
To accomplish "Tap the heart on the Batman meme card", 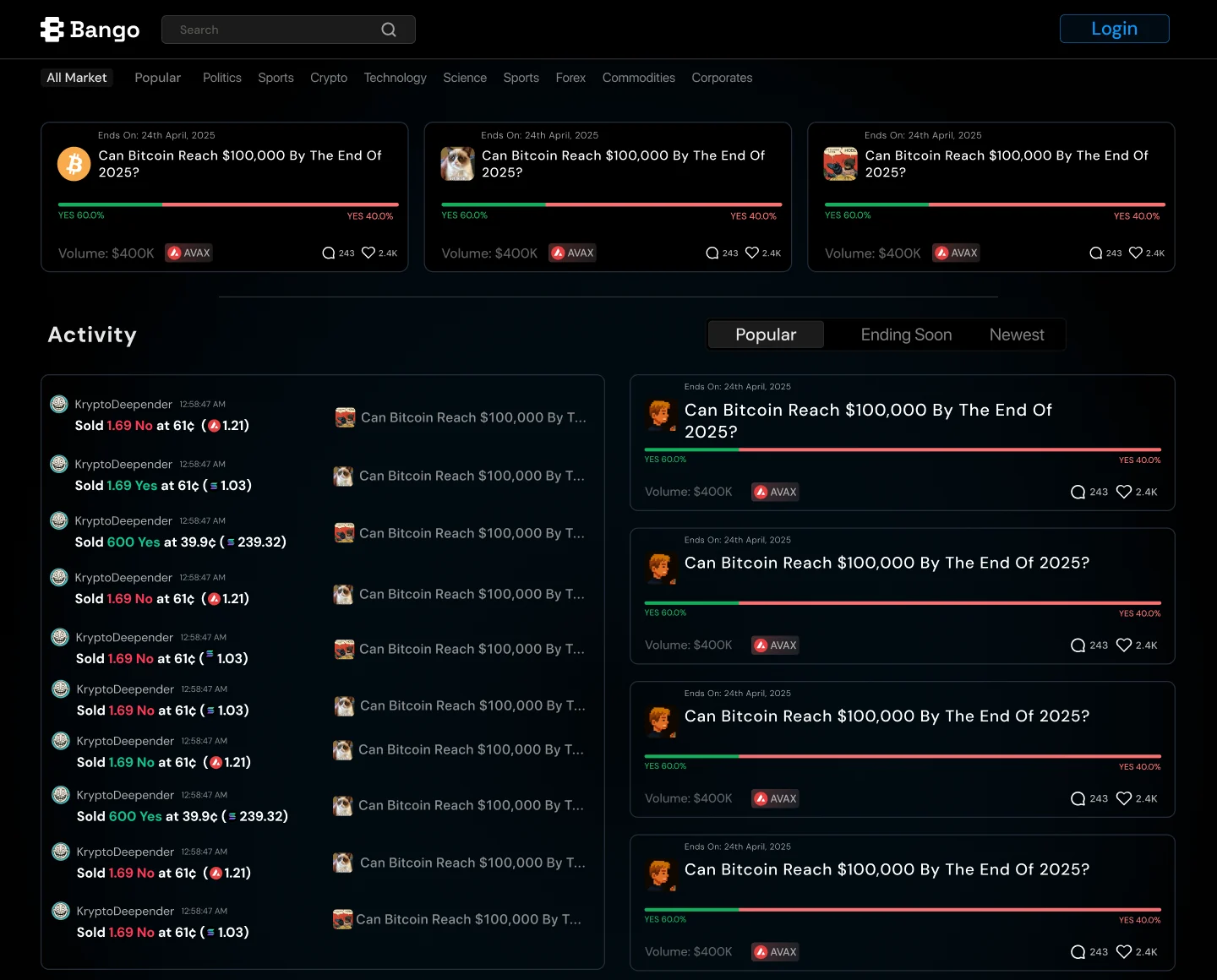I will coord(1136,253).
